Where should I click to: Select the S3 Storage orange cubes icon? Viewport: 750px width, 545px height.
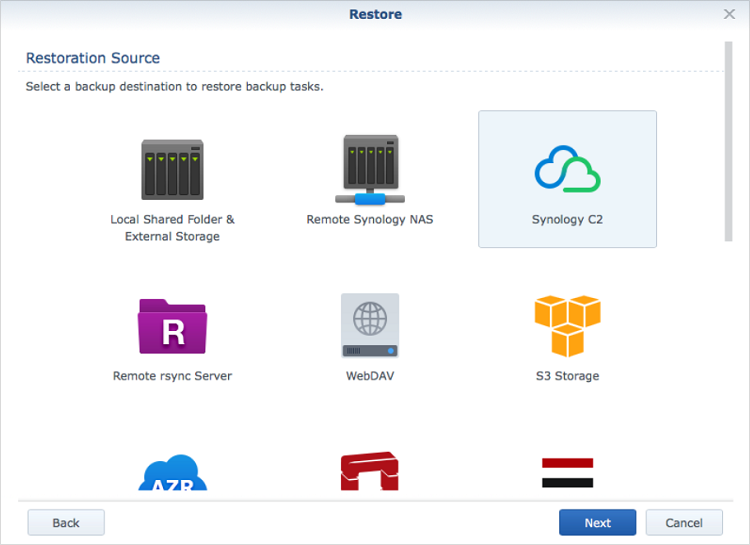[567, 326]
